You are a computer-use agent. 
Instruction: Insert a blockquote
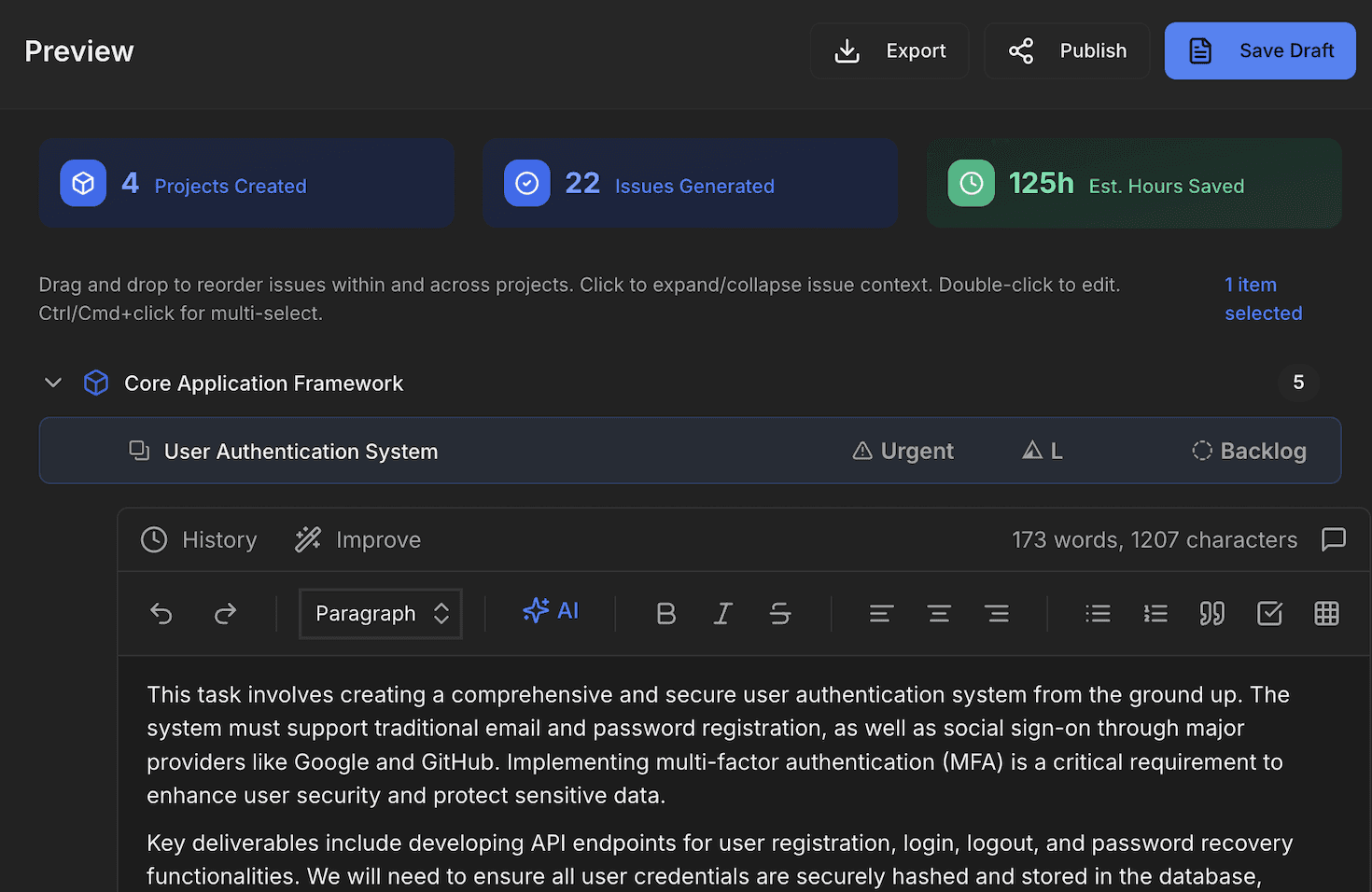tap(1211, 614)
